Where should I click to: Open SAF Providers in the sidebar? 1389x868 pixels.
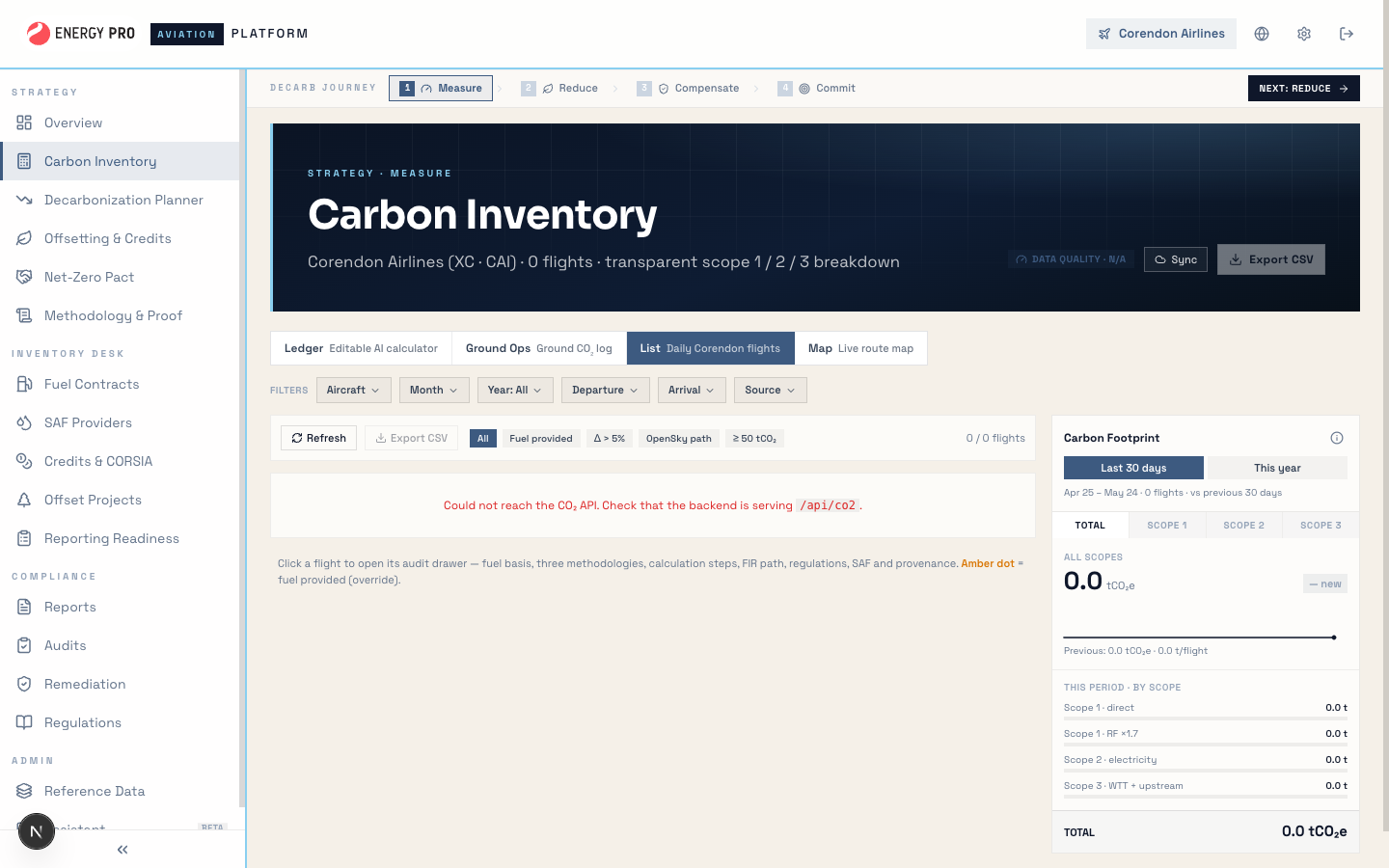click(120, 422)
